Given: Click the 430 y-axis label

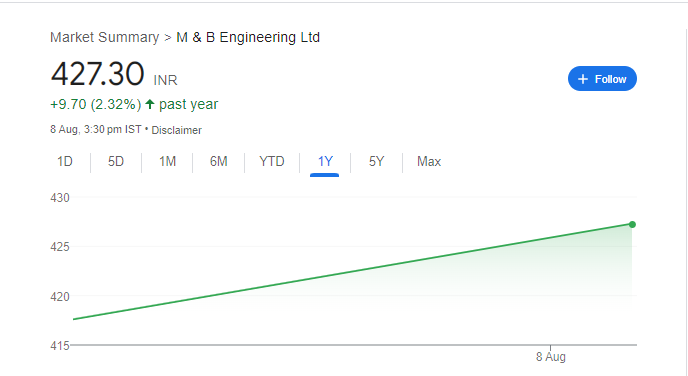Looking at the screenshot, I should 60,198.
